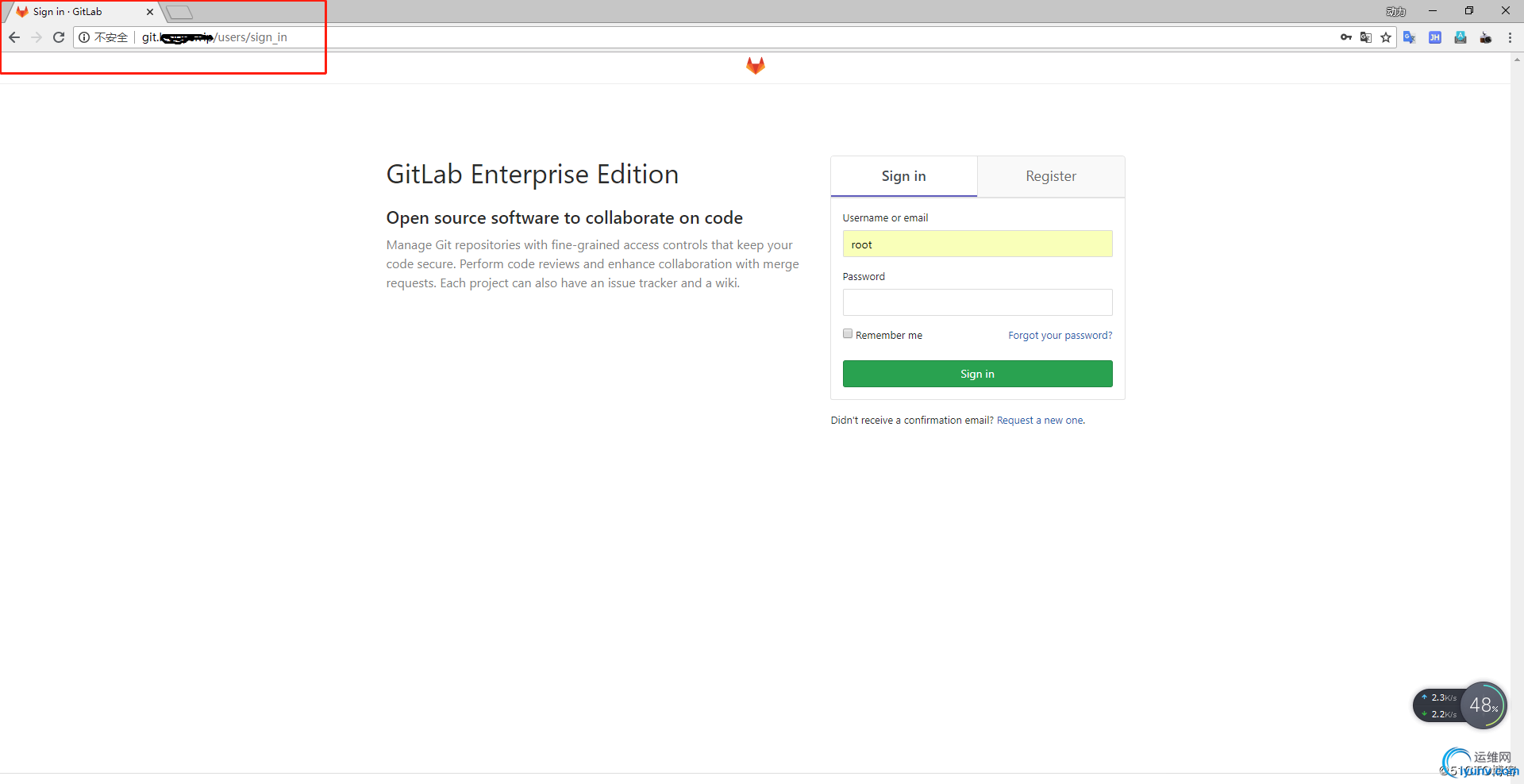Click the 'Remember me' label text
This screenshot has height=784, width=1524.
point(889,336)
